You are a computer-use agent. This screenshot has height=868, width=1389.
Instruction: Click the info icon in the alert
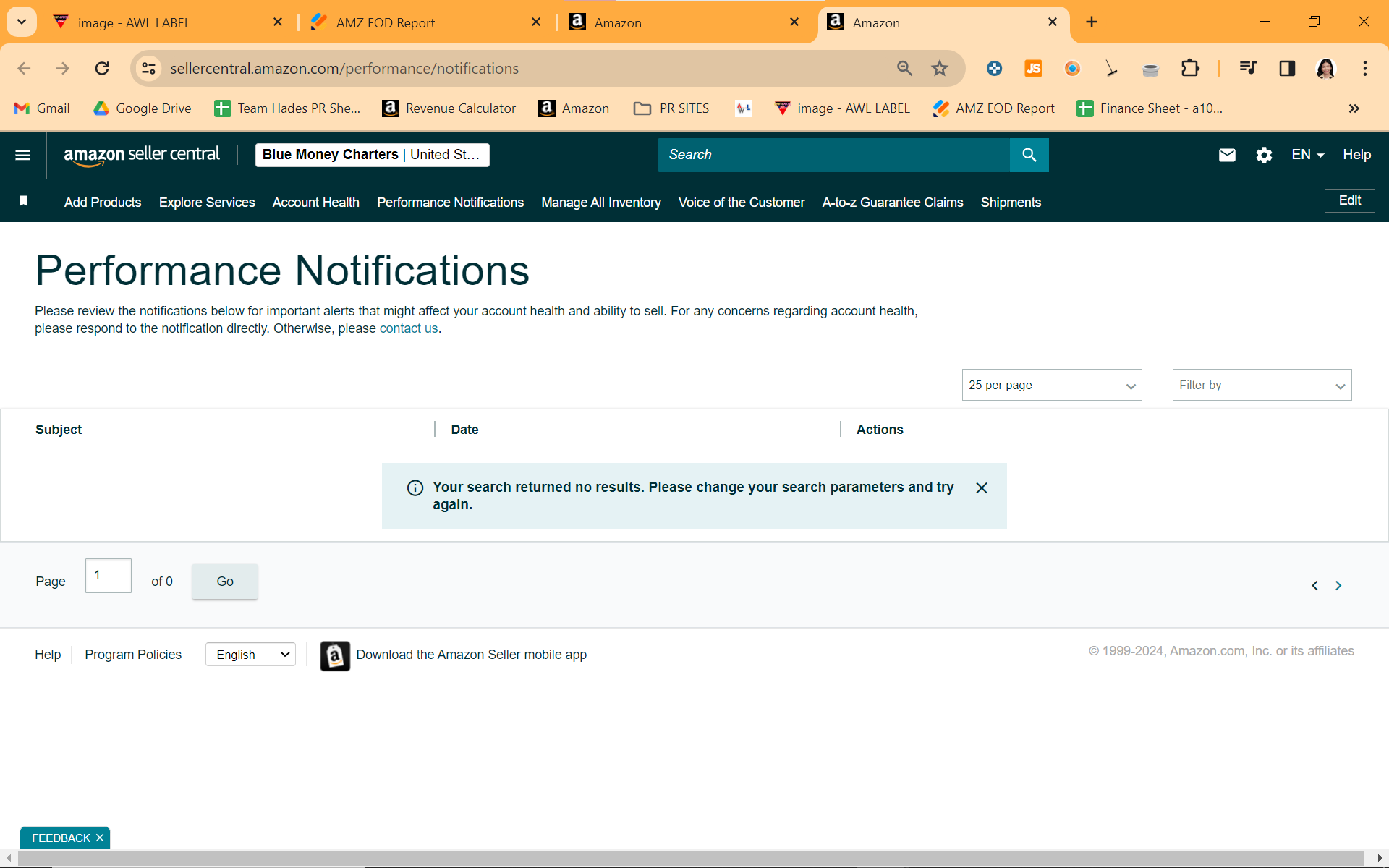coord(415,488)
